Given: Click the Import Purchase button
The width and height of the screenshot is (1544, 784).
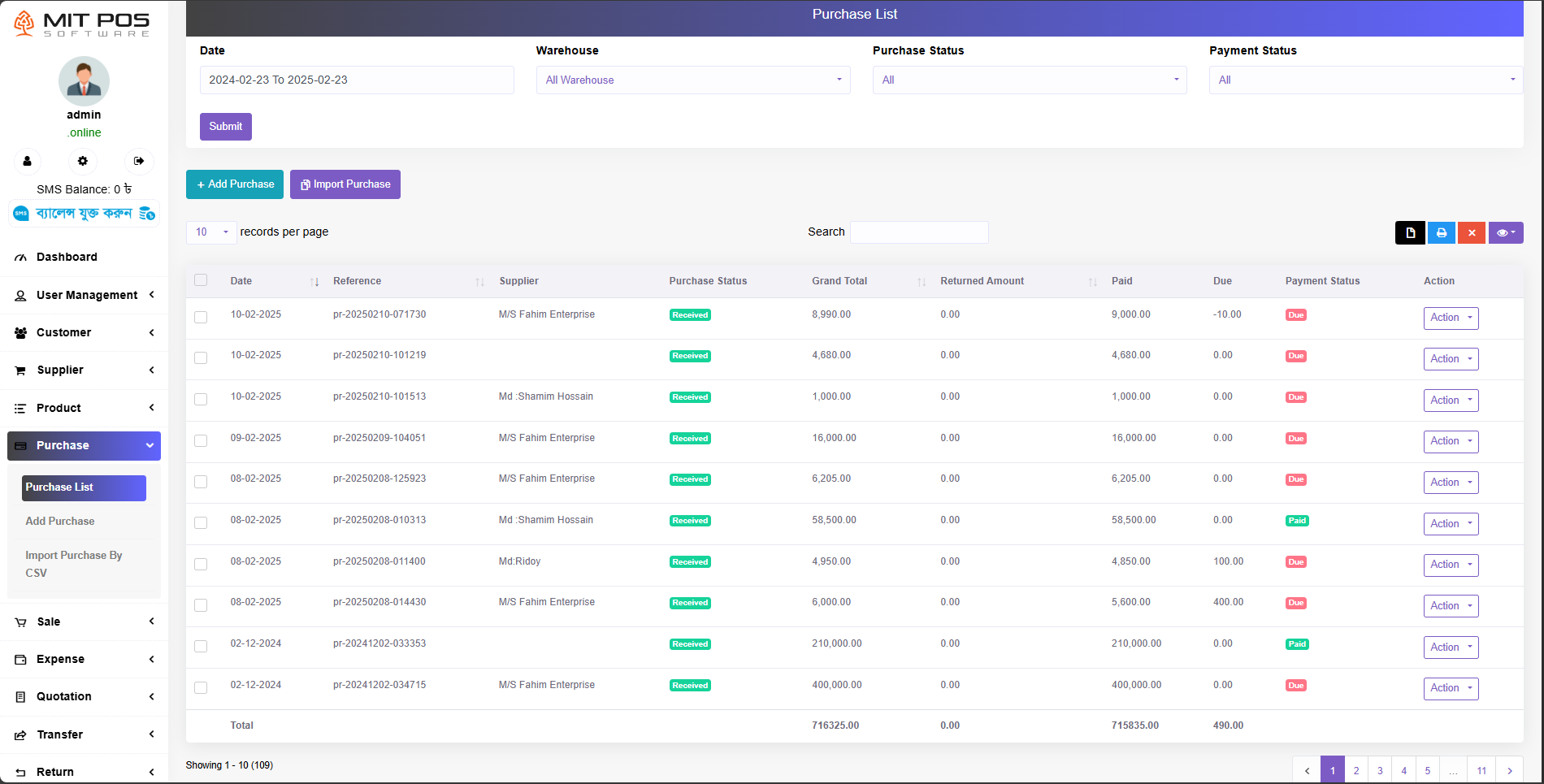Looking at the screenshot, I should (x=345, y=184).
